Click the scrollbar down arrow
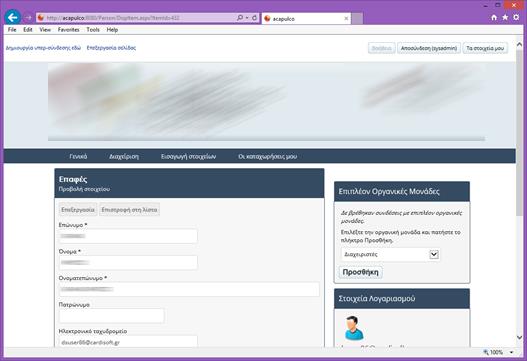 519,337
